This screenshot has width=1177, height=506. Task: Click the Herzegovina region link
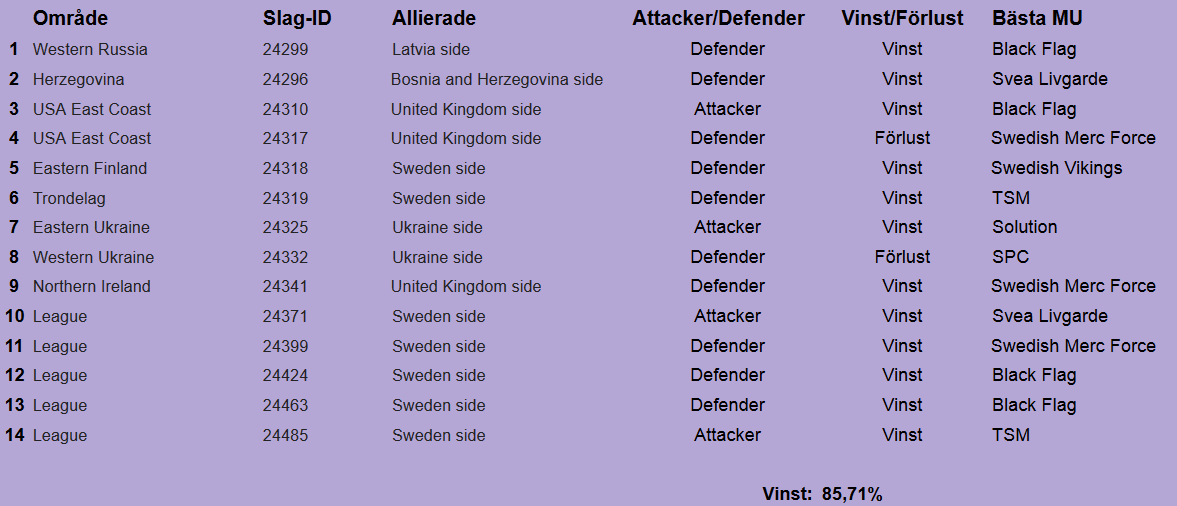coord(78,79)
